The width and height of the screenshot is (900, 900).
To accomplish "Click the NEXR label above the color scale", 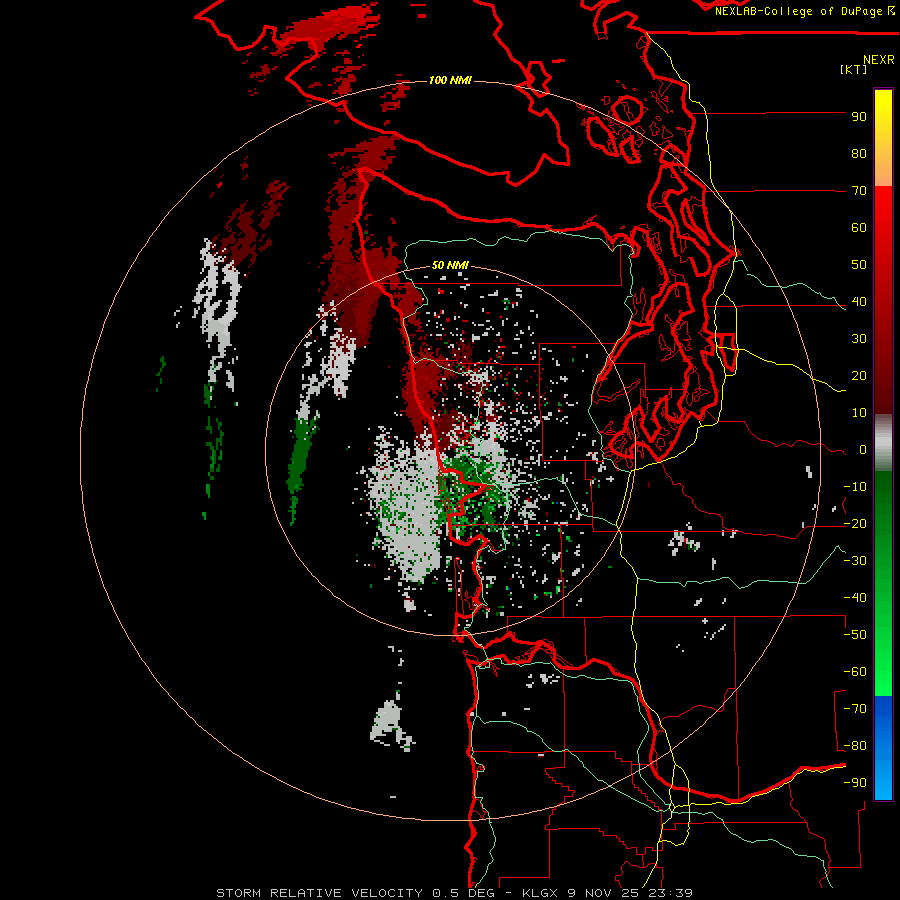I will pos(879,60).
